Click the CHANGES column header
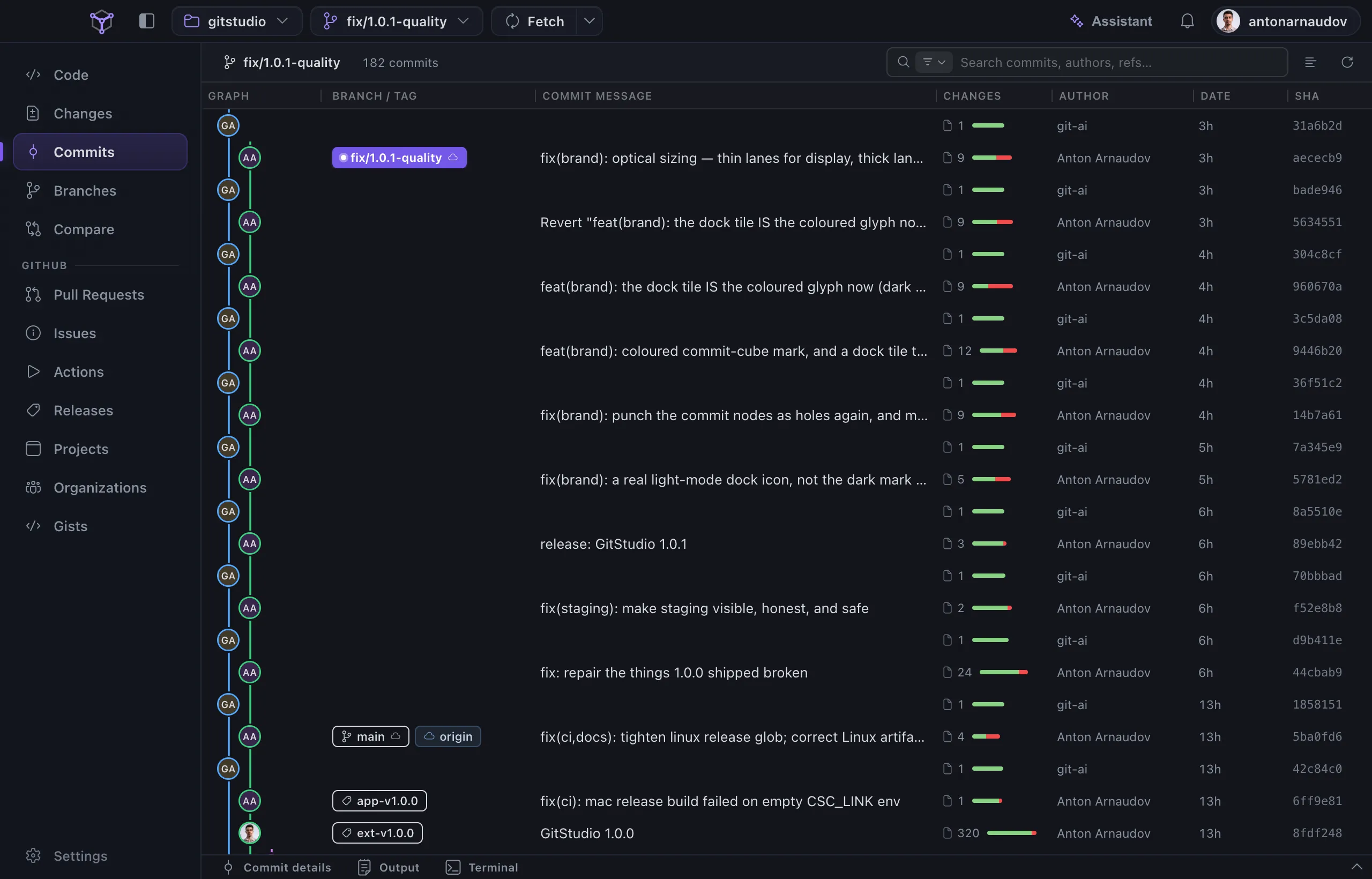The height and width of the screenshot is (879, 1372). (972, 96)
